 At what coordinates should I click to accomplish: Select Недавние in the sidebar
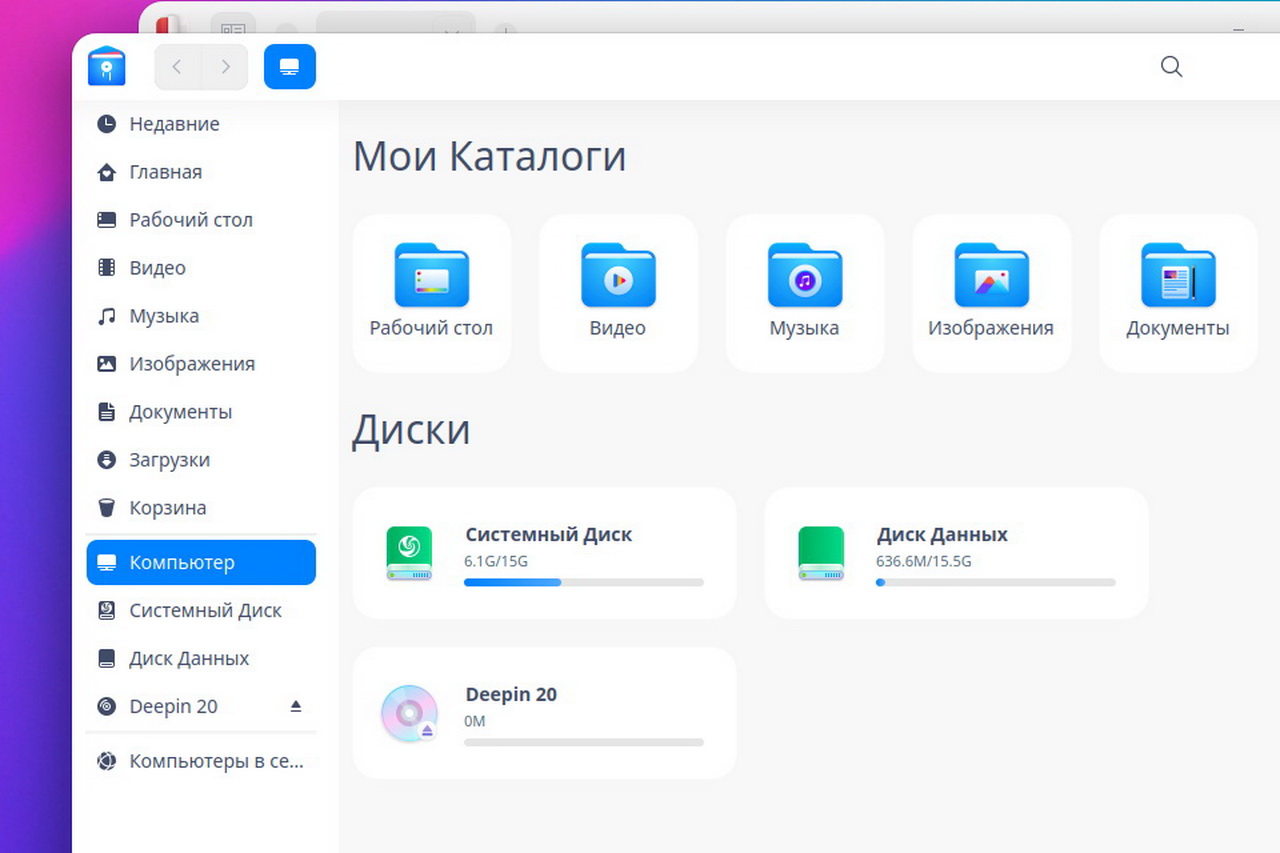(x=174, y=124)
